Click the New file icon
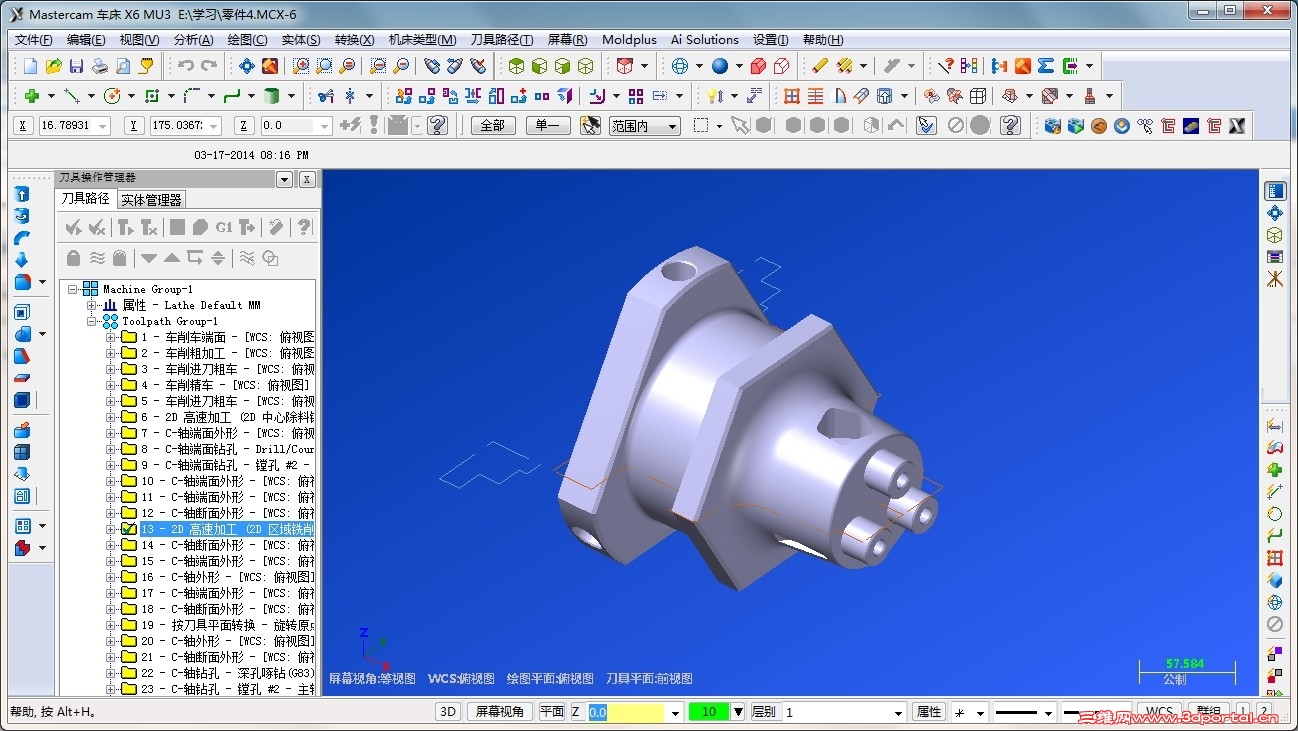Screen dimensions: 1298x731 (x=30, y=66)
